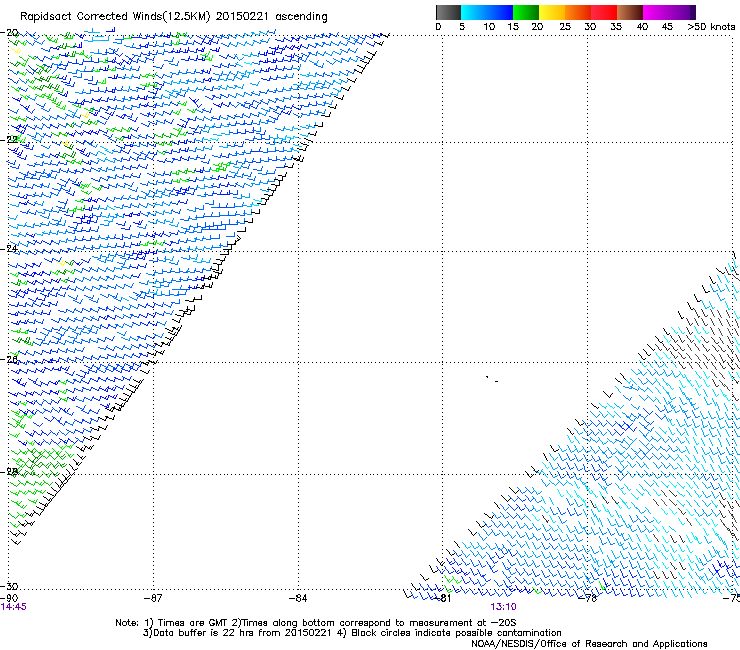Viewport: 740px width, 650px height.
Task: Click the 'Rapidscat Corrected Winds(12.5KM)' title text
Action: pyautogui.click(x=115, y=17)
